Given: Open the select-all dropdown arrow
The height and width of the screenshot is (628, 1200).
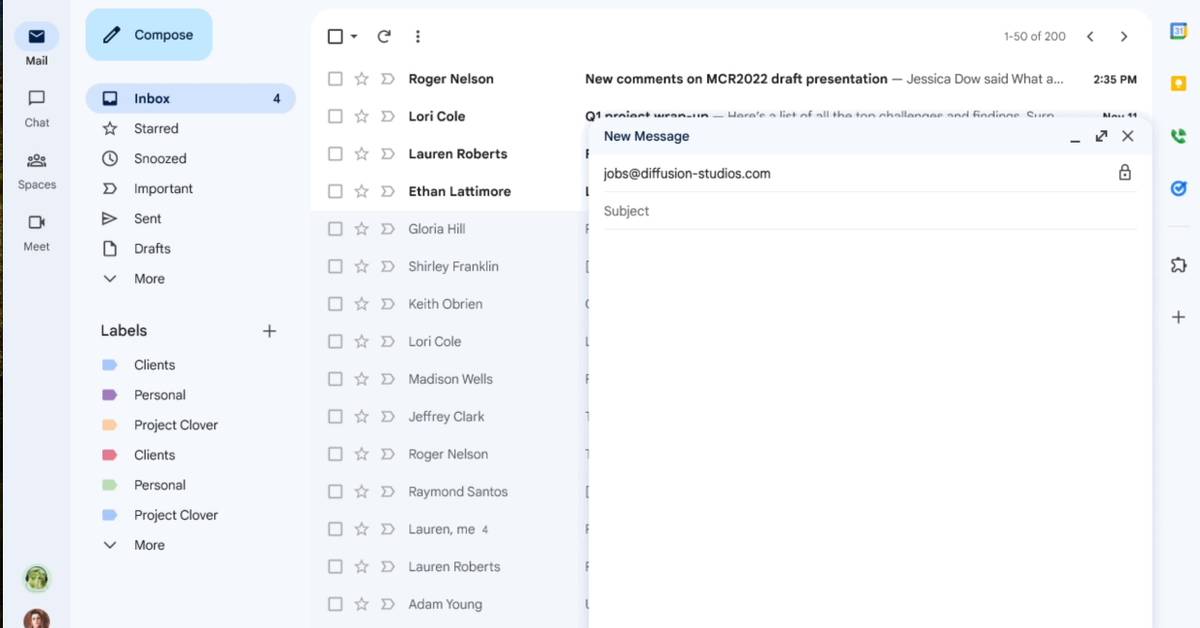Looking at the screenshot, I should pyautogui.click(x=354, y=37).
